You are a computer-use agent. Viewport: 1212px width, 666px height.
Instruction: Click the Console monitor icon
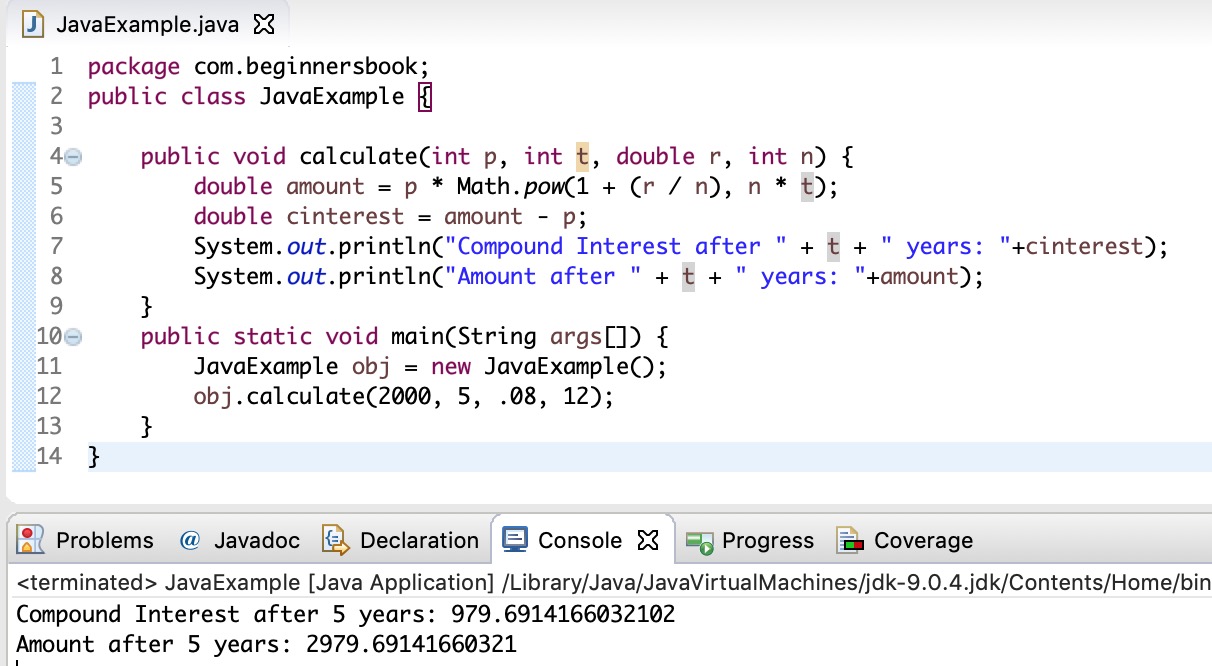(515, 541)
